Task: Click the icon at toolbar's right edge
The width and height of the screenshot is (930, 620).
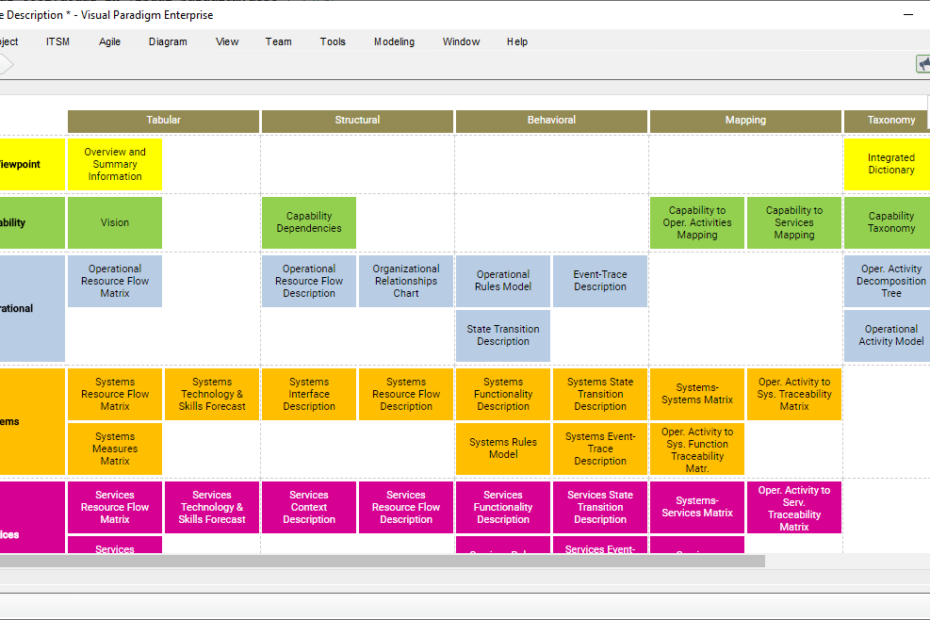Action: [x=922, y=64]
